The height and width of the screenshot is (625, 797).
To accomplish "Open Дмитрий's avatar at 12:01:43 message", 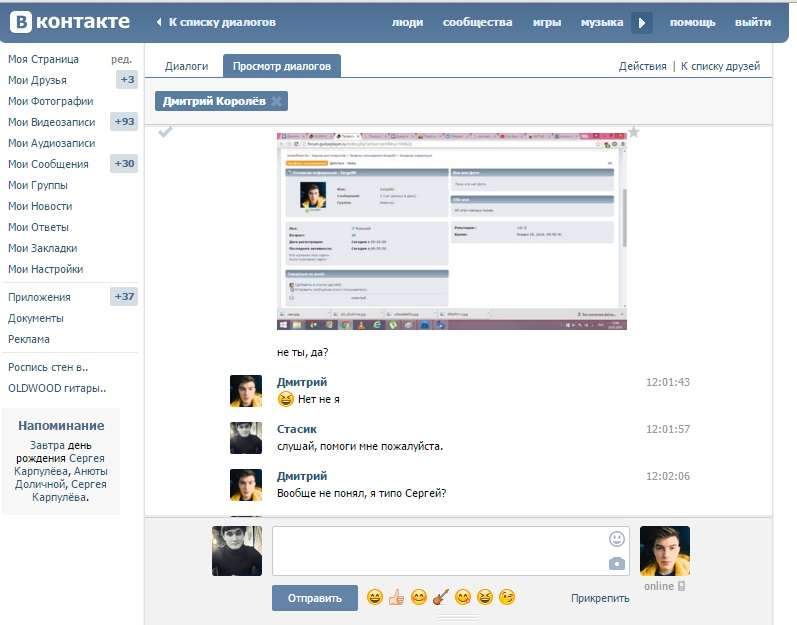I will click(x=246, y=391).
